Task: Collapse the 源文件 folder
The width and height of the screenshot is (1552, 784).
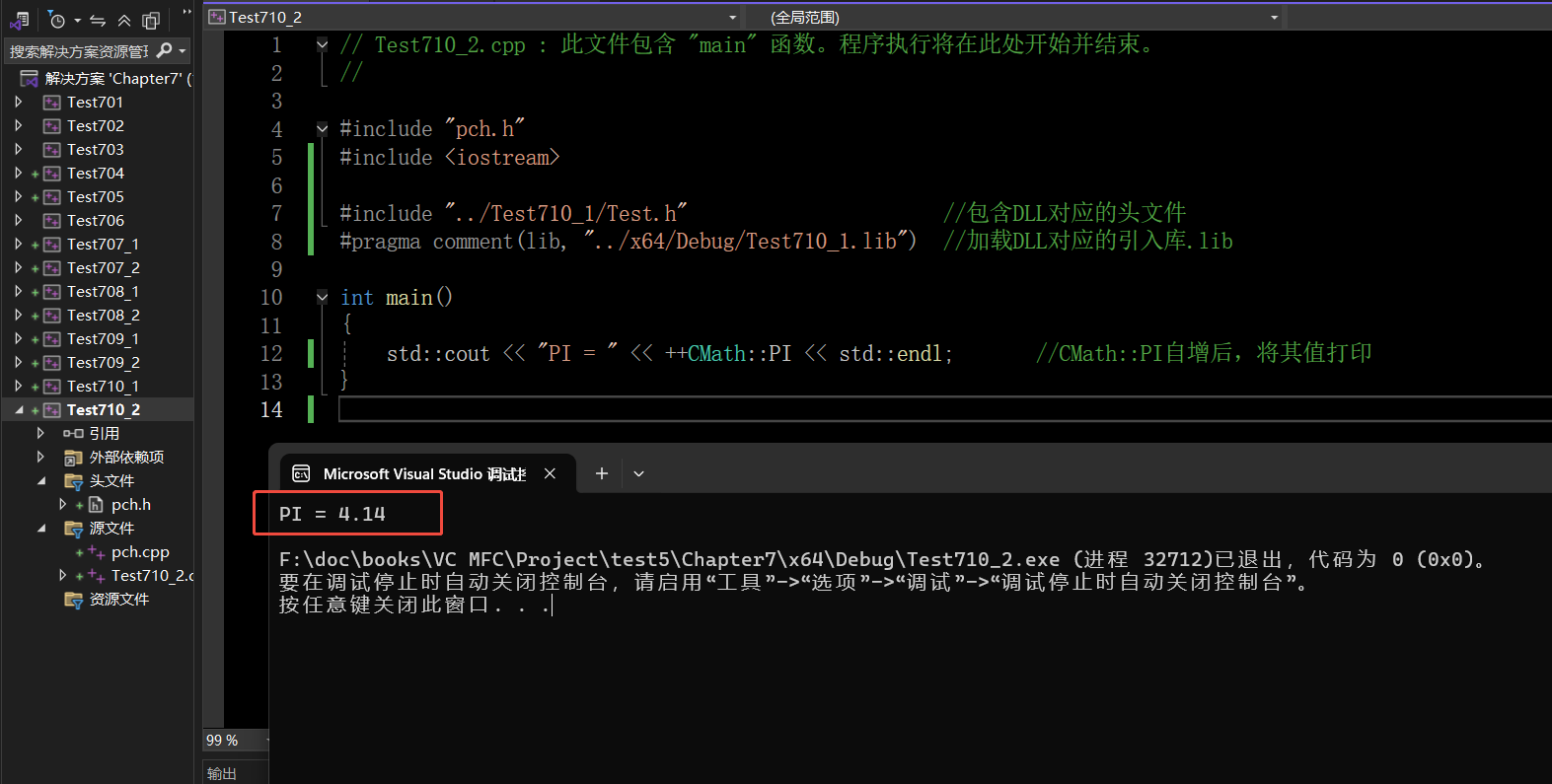Action: click(41, 529)
